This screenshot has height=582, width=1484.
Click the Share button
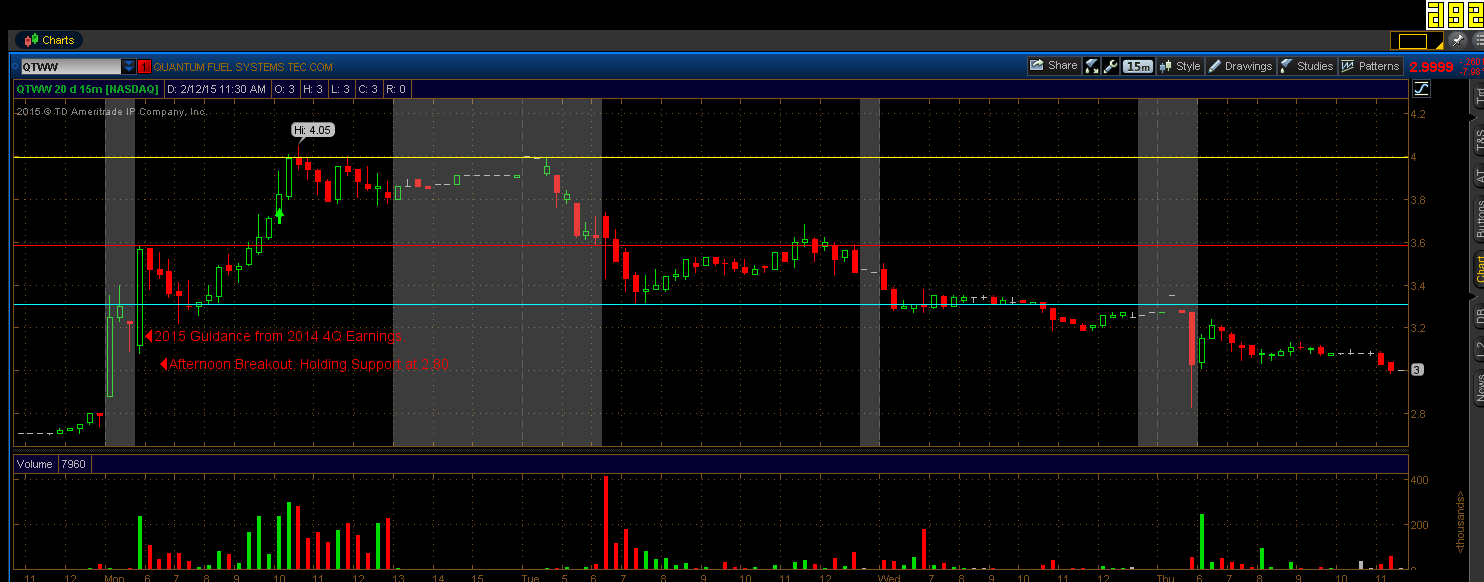[1054, 66]
